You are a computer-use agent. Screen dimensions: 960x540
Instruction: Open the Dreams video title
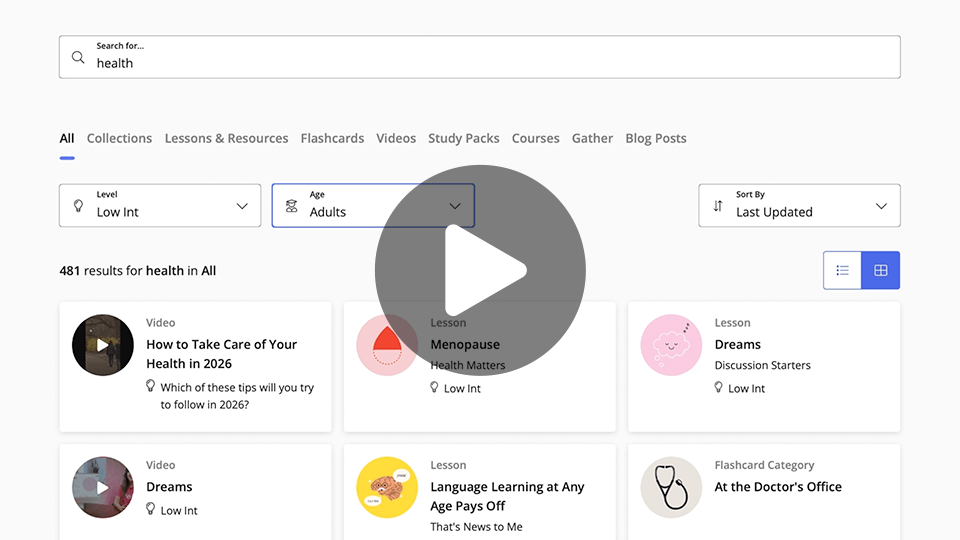169,487
